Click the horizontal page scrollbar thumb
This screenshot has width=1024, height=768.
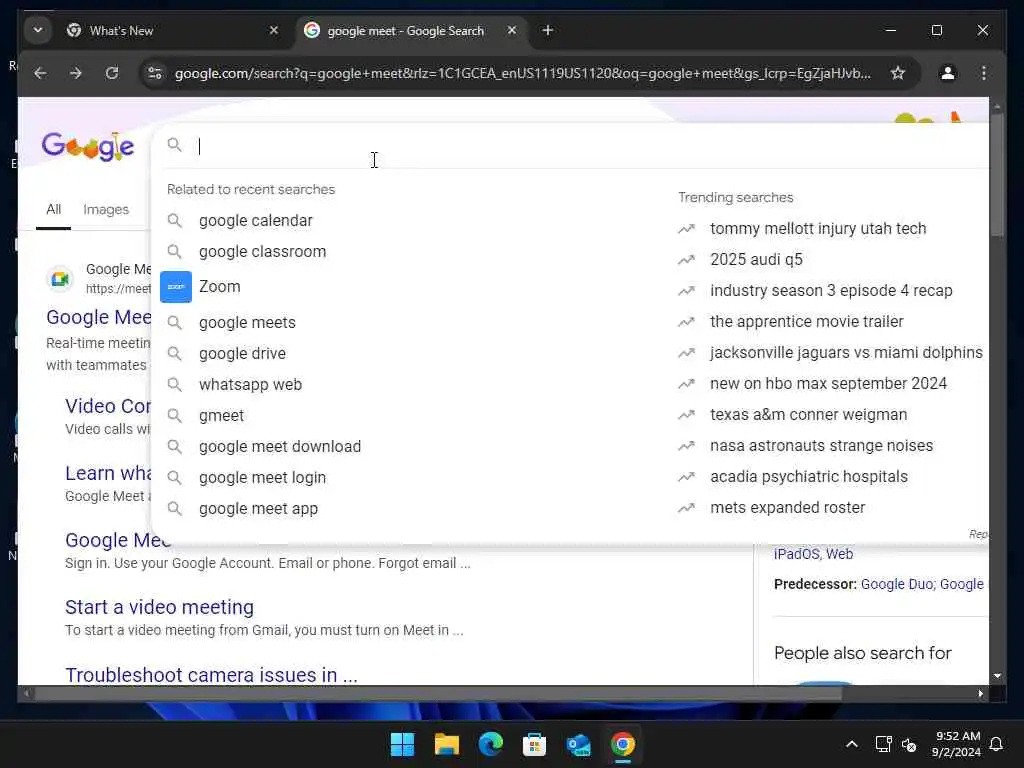click(x=438, y=694)
